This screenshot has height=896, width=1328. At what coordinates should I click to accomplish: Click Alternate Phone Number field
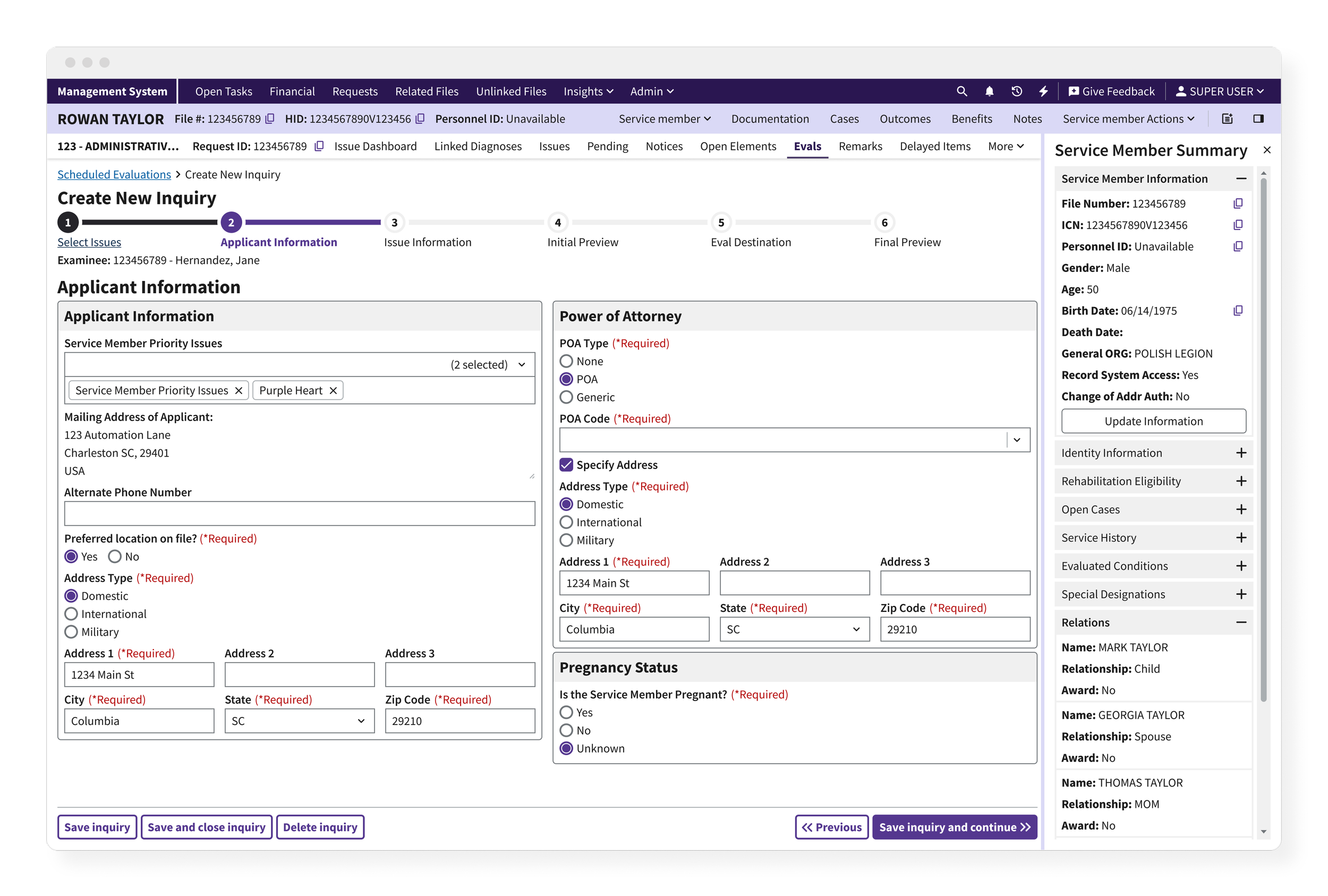pyautogui.click(x=300, y=514)
